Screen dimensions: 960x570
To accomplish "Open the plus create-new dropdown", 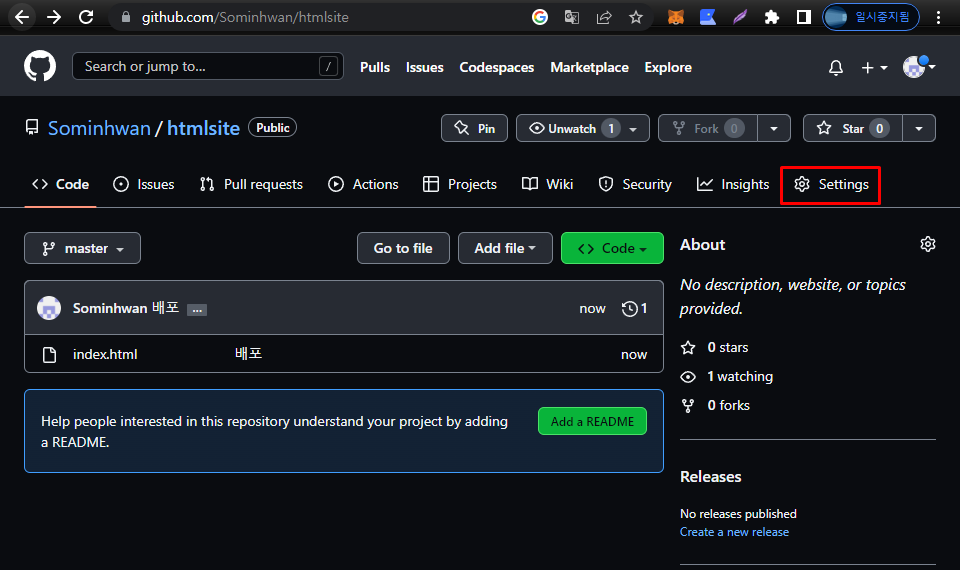I will [874, 67].
